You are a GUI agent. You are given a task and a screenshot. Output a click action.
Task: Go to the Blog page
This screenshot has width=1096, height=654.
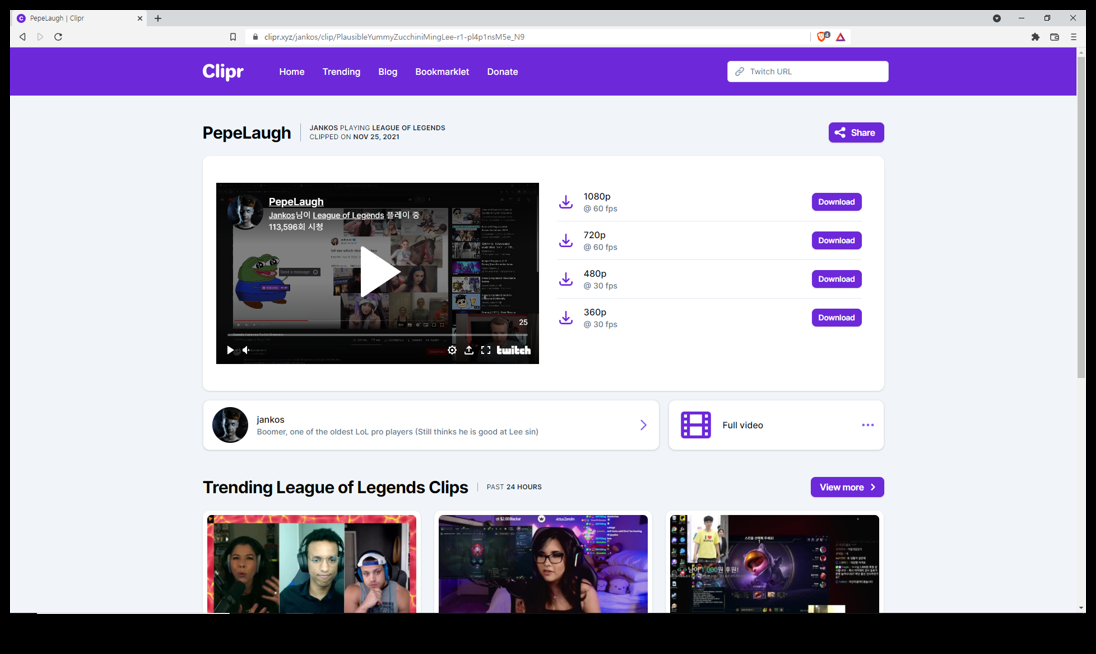(387, 71)
